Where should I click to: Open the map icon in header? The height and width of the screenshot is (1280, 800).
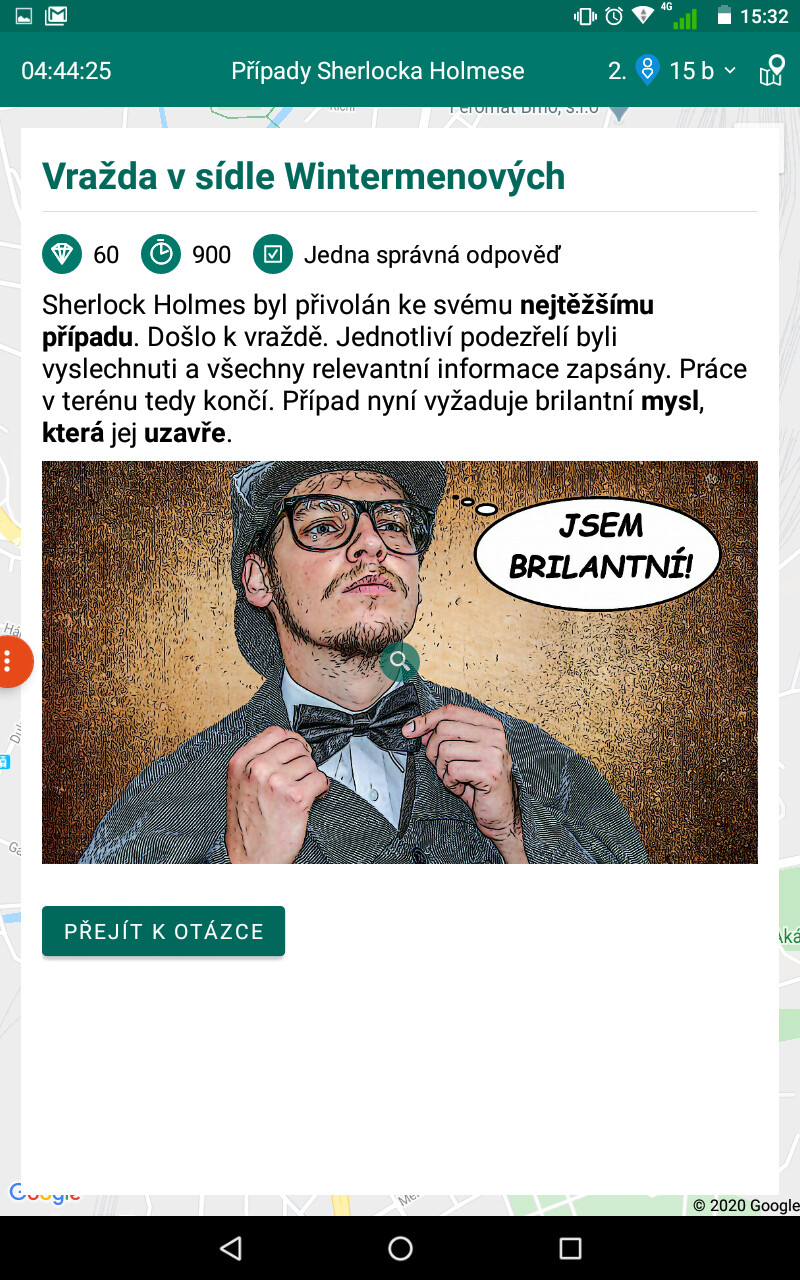(x=772, y=71)
